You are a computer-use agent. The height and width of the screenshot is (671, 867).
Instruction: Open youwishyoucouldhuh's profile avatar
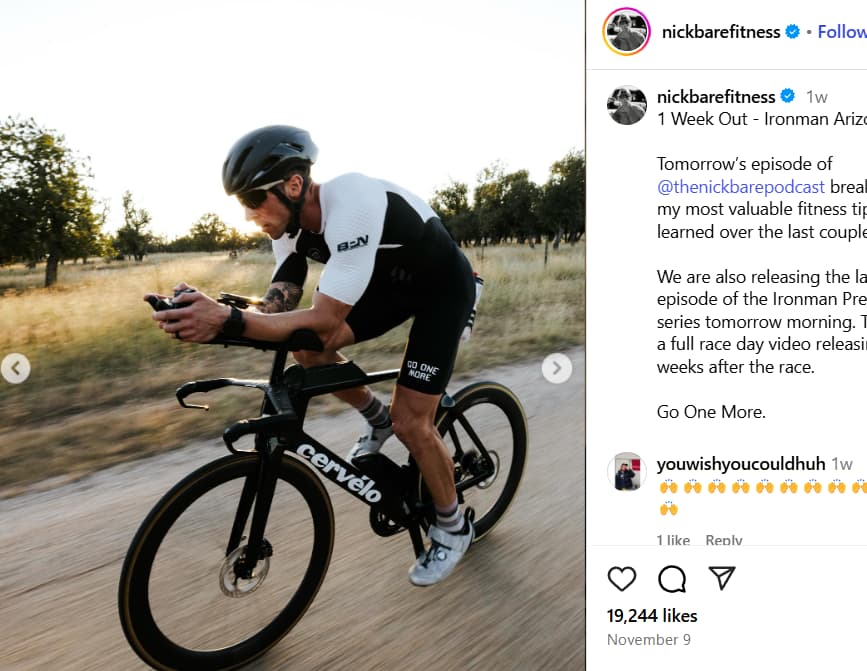pyautogui.click(x=627, y=472)
